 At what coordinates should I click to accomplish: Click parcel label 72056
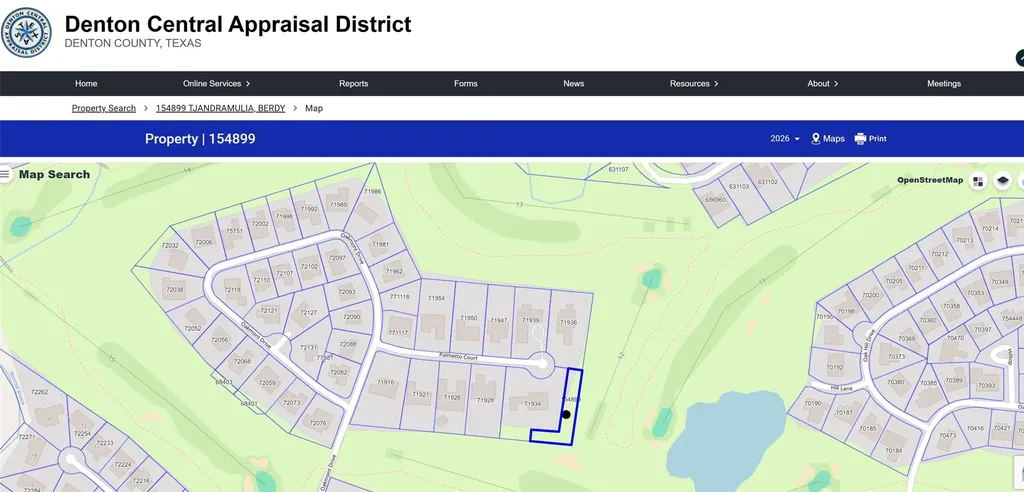click(x=219, y=340)
